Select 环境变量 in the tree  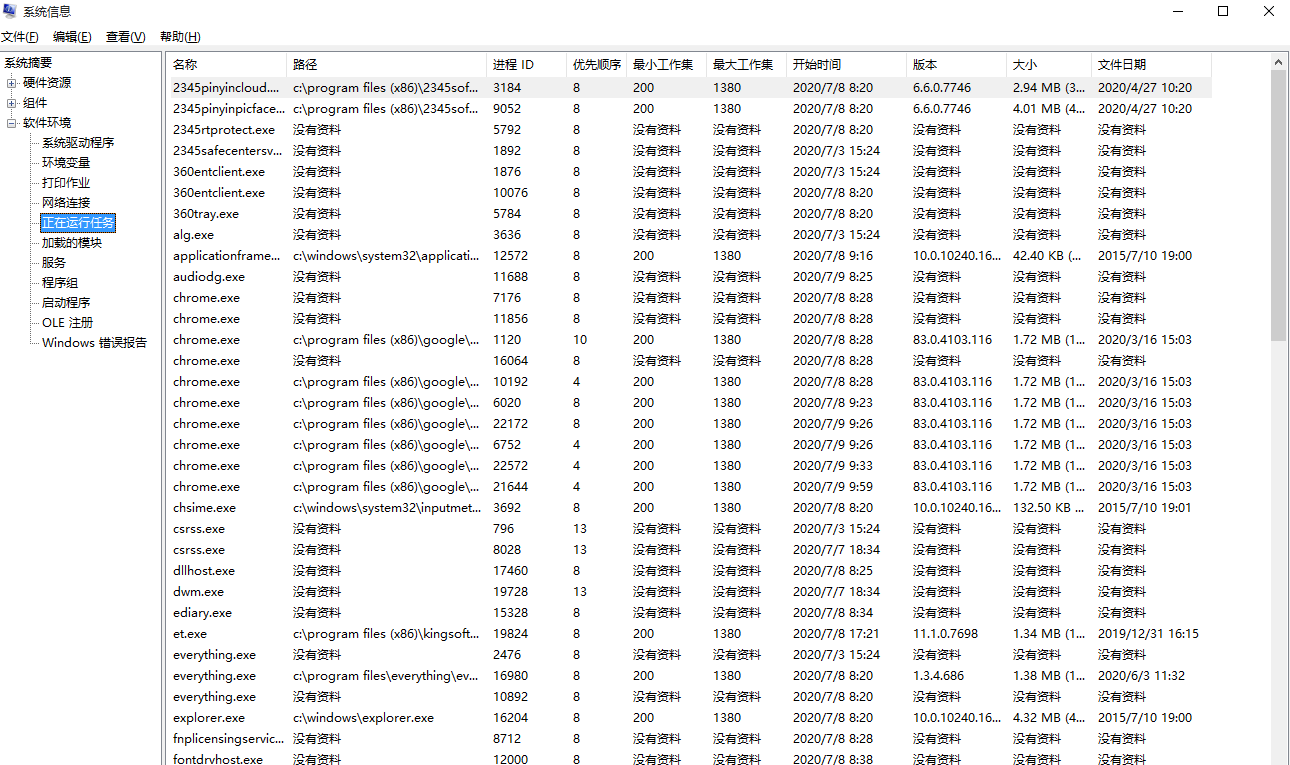tap(66, 163)
